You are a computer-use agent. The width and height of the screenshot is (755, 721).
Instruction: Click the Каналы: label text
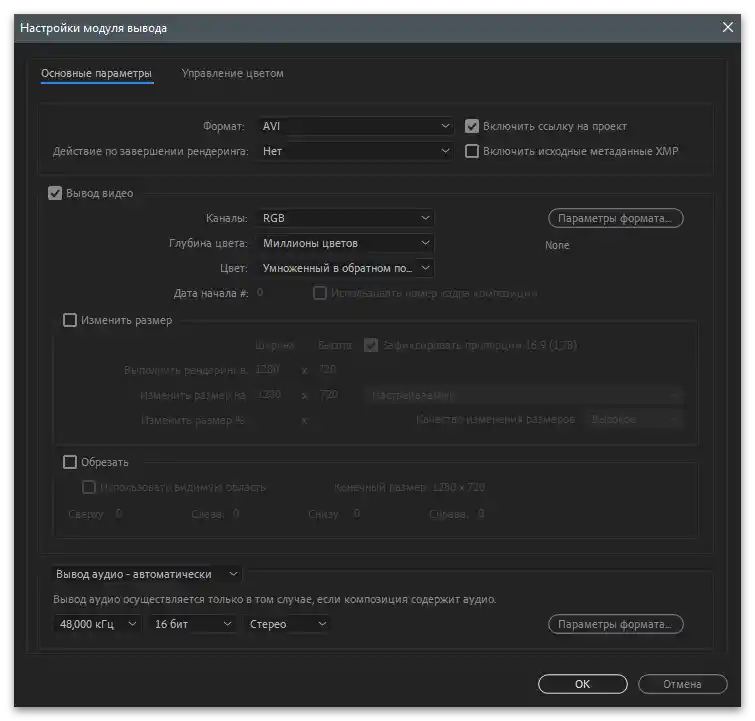226,218
